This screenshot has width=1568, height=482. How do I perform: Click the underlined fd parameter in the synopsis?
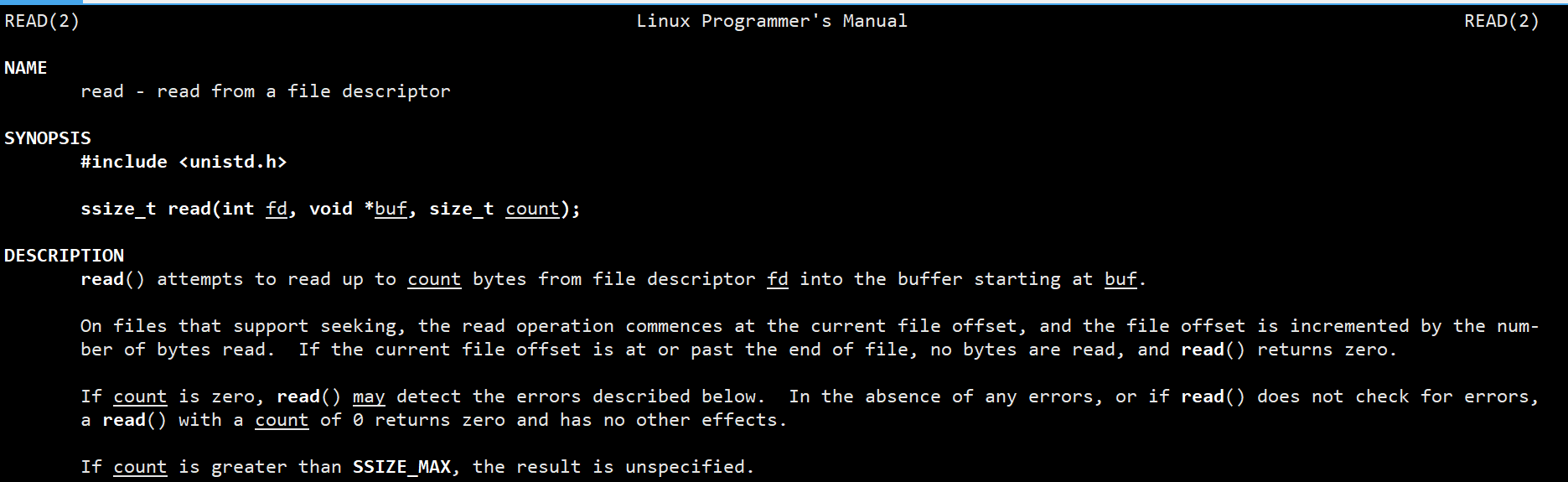[x=277, y=209]
